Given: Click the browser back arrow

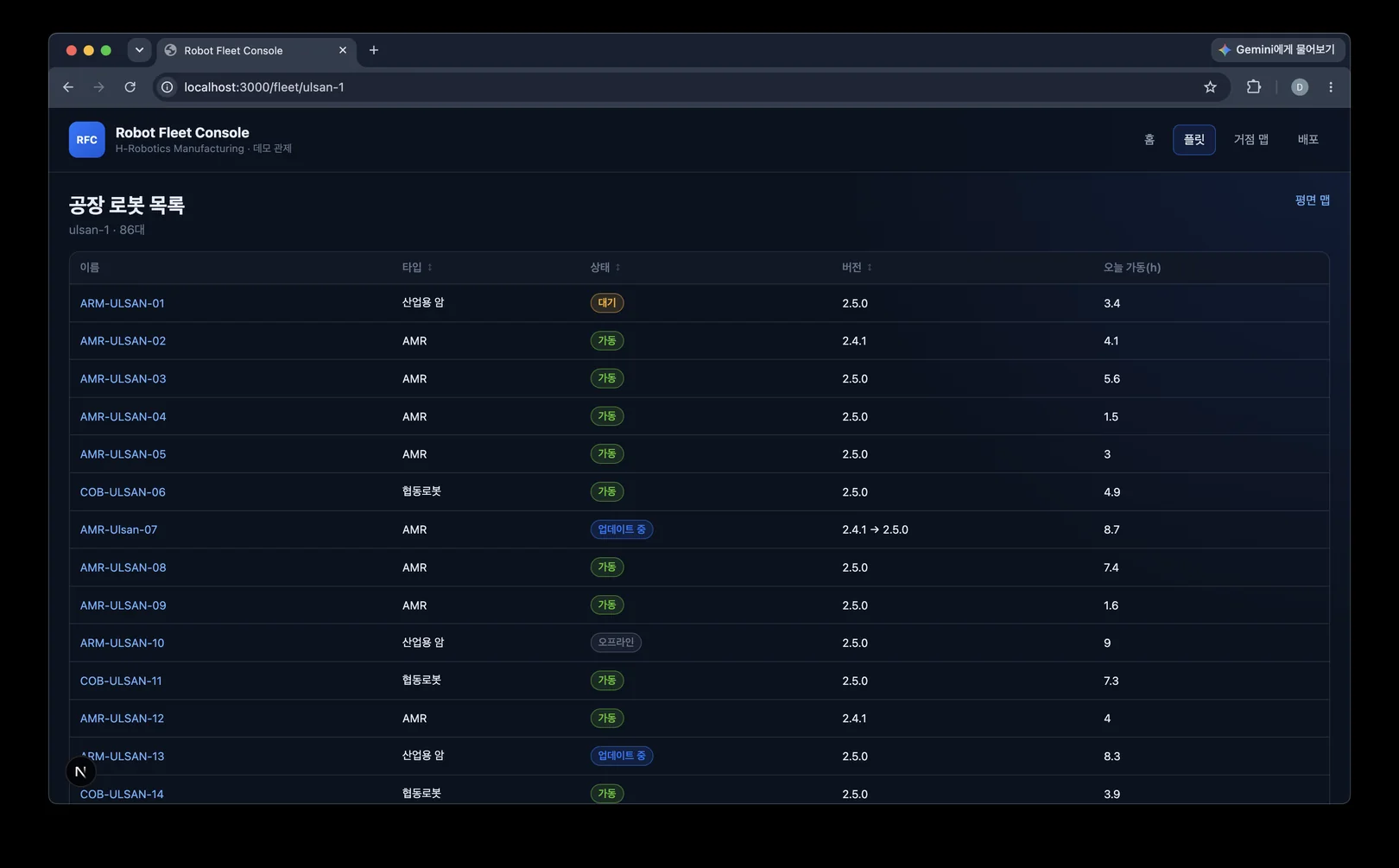Looking at the screenshot, I should click(68, 87).
